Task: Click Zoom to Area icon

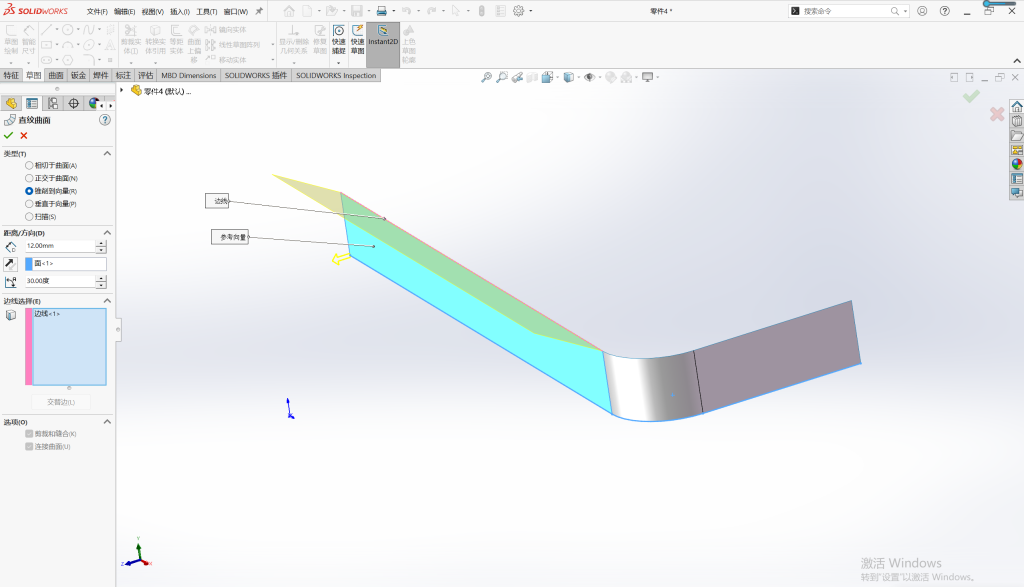Action: coord(502,77)
